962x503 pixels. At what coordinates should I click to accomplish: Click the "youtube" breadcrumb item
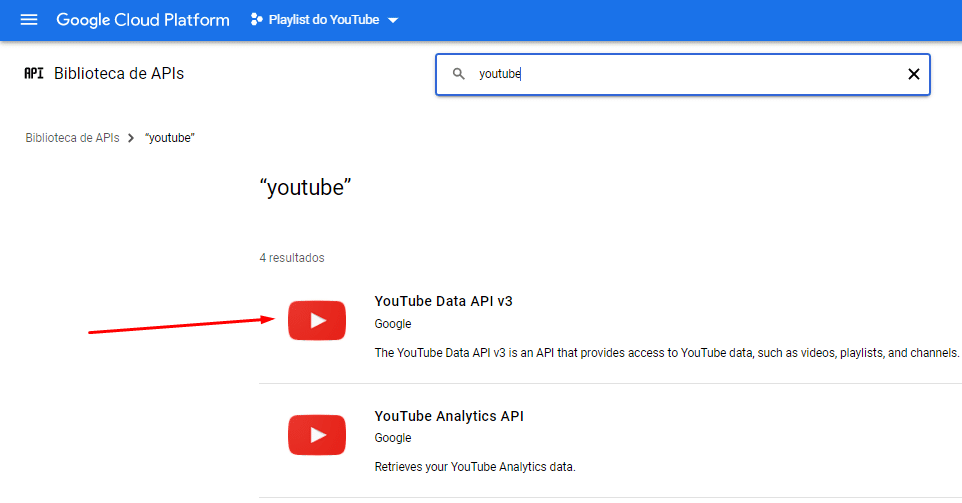(x=169, y=138)
